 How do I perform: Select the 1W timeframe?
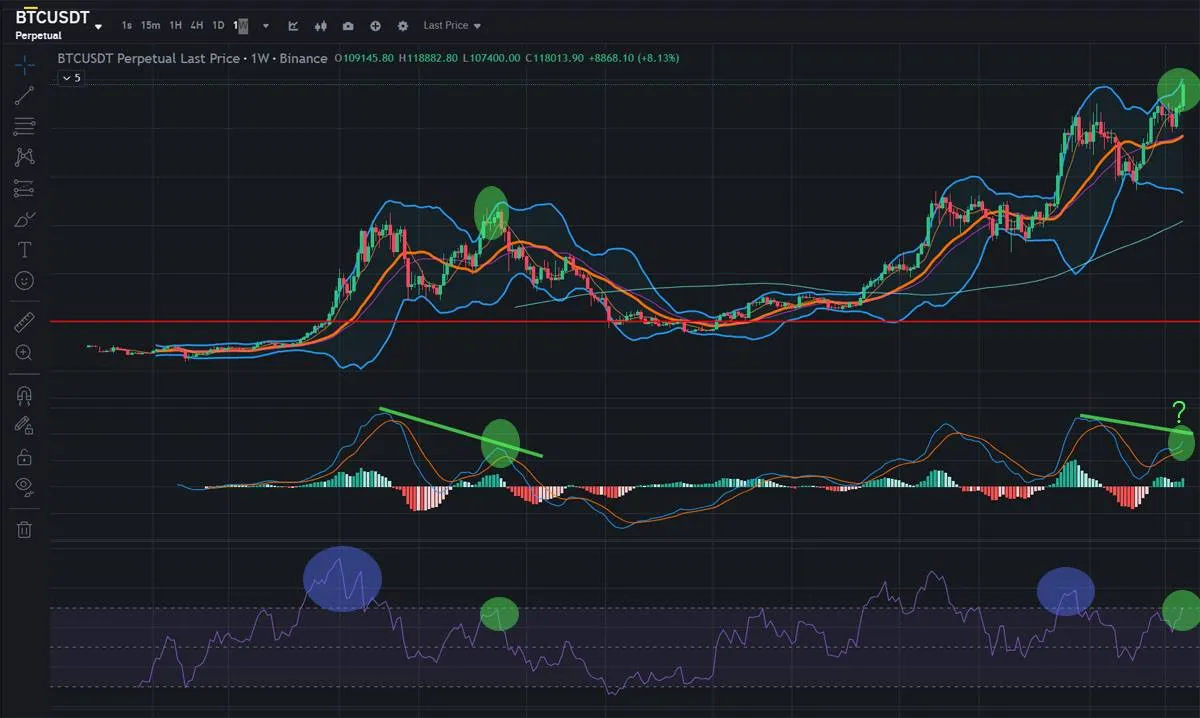[241, 25]
